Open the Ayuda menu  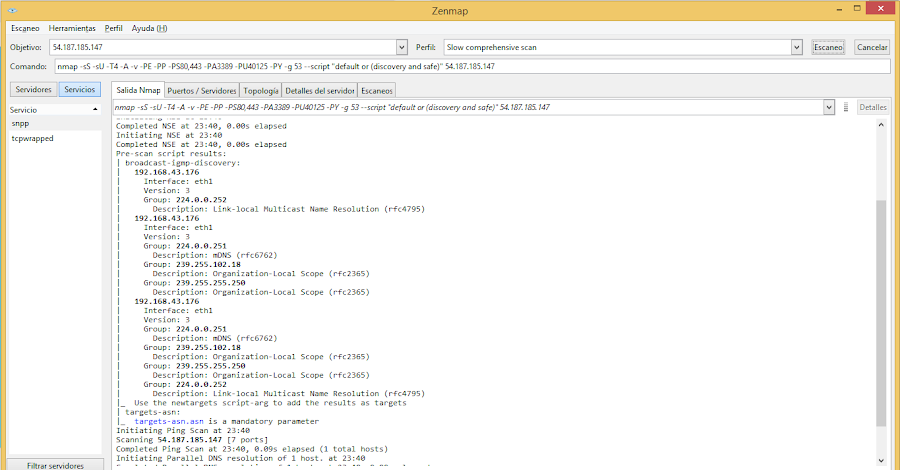click(x=149, y=28)
